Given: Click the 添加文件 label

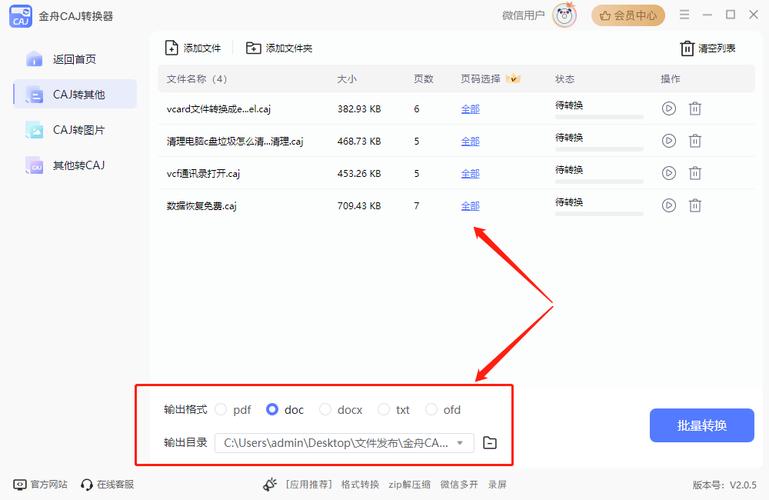Looking at the screenshot, I should pyautogui.click(x=202, y=48).
